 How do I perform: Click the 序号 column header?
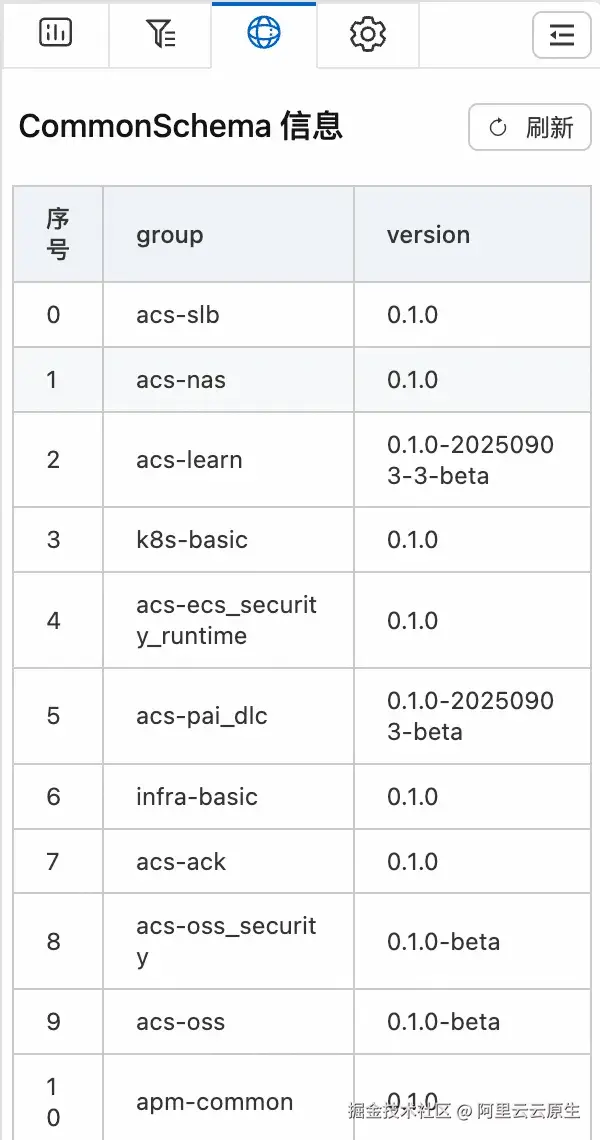(58, 235)
